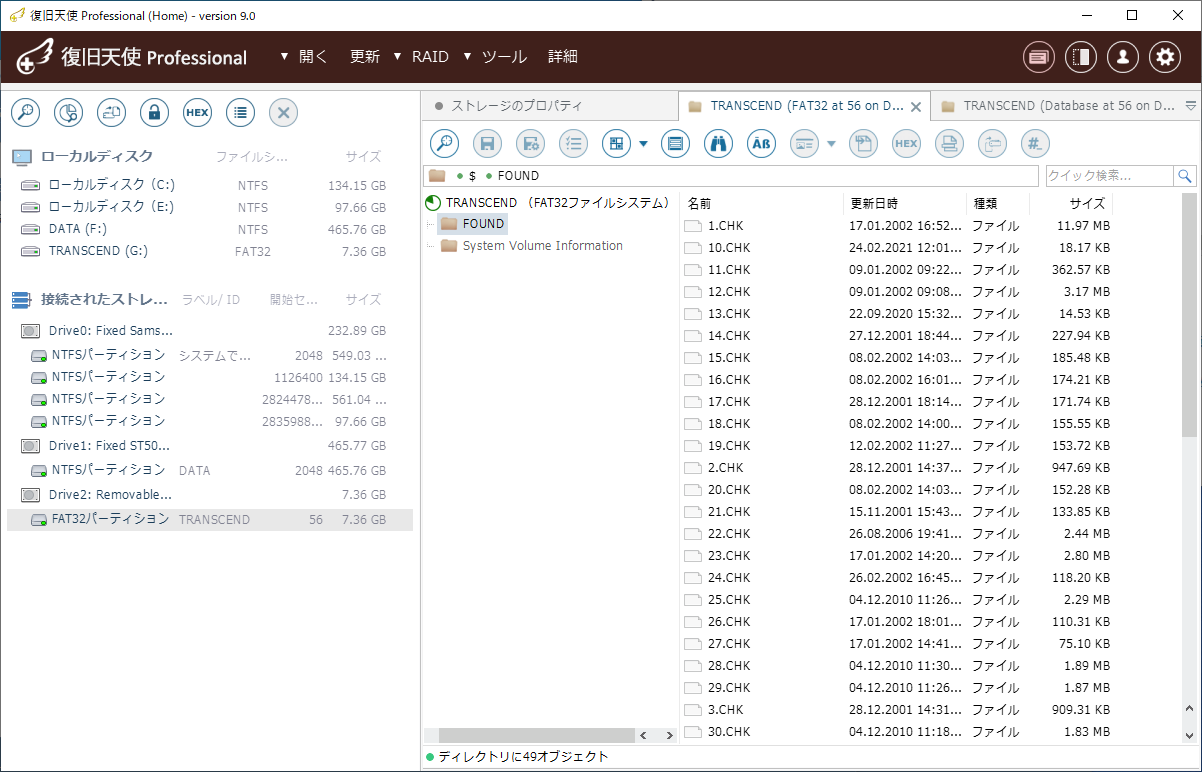Click the grey X close-storage icon
Image resolution: width=1202 pixels, height=772 pixels.
[283, 113]
